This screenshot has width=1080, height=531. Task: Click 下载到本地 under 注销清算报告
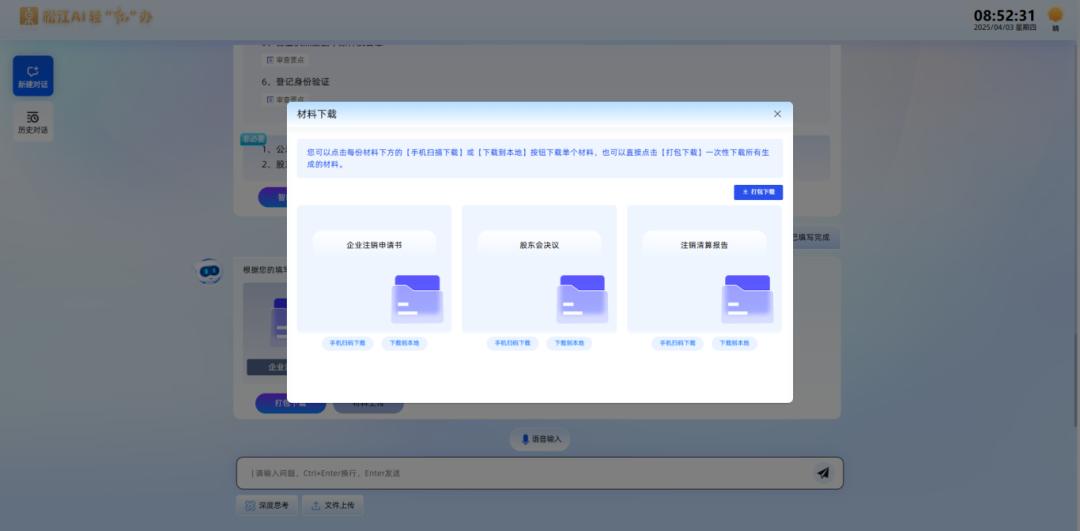(x=734, y=343)
